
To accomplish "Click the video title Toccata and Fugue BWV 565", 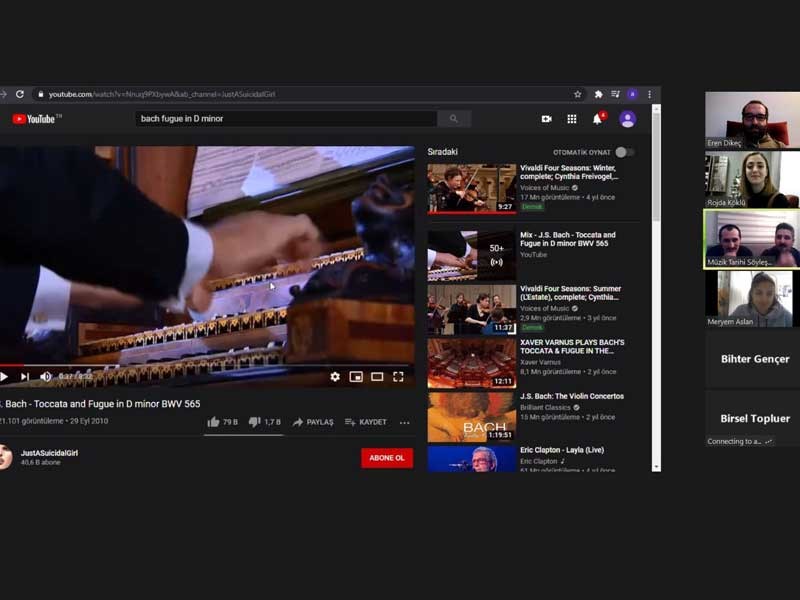I will point(101,404).
